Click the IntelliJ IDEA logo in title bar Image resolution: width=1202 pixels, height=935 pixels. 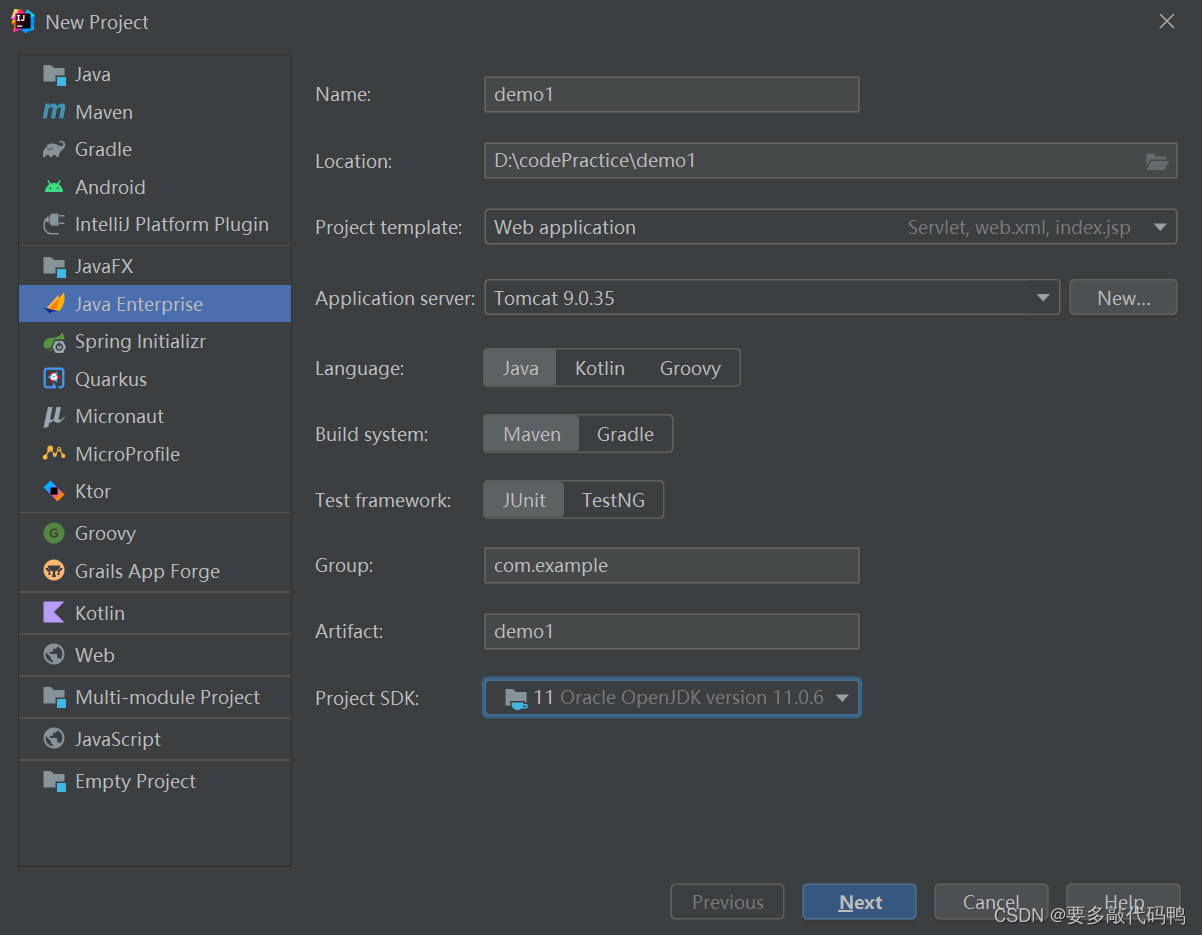pyautogui.click(x=23, y=21)
